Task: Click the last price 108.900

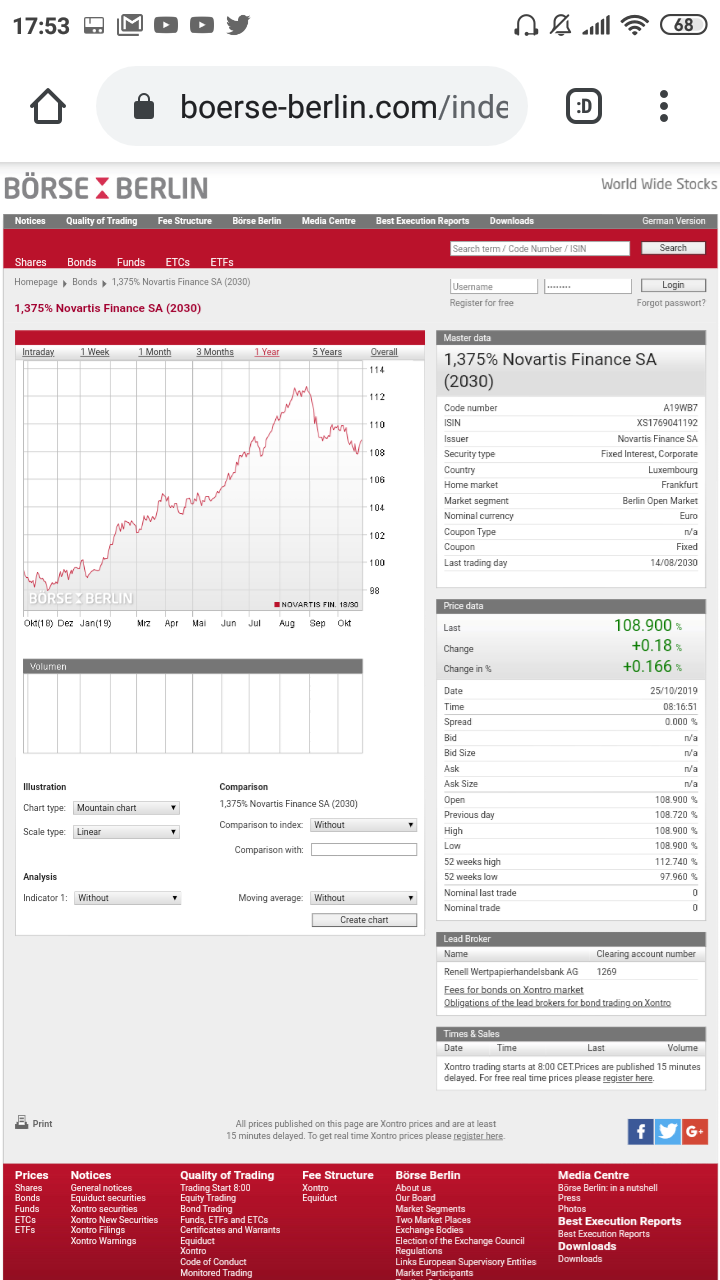Action: pyautogui.click(x=643, y=625)
